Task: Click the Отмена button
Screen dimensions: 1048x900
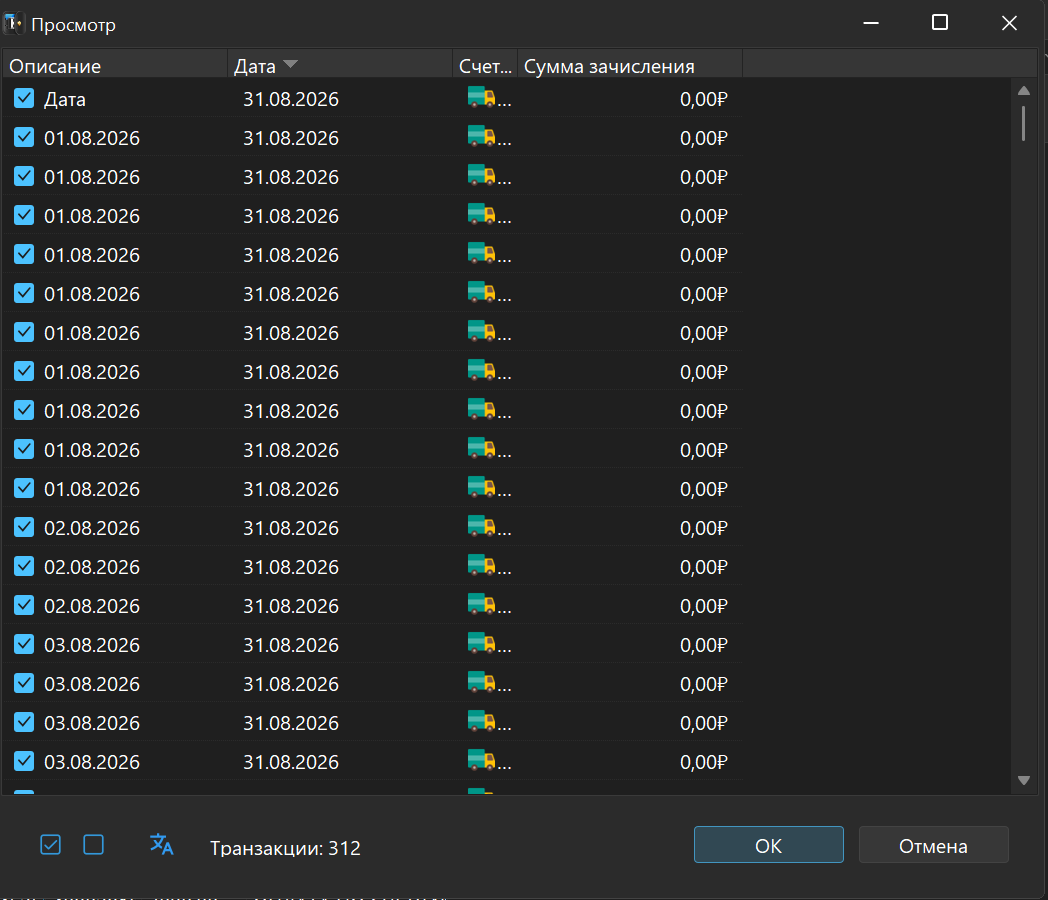Action: tap(933, 845)
